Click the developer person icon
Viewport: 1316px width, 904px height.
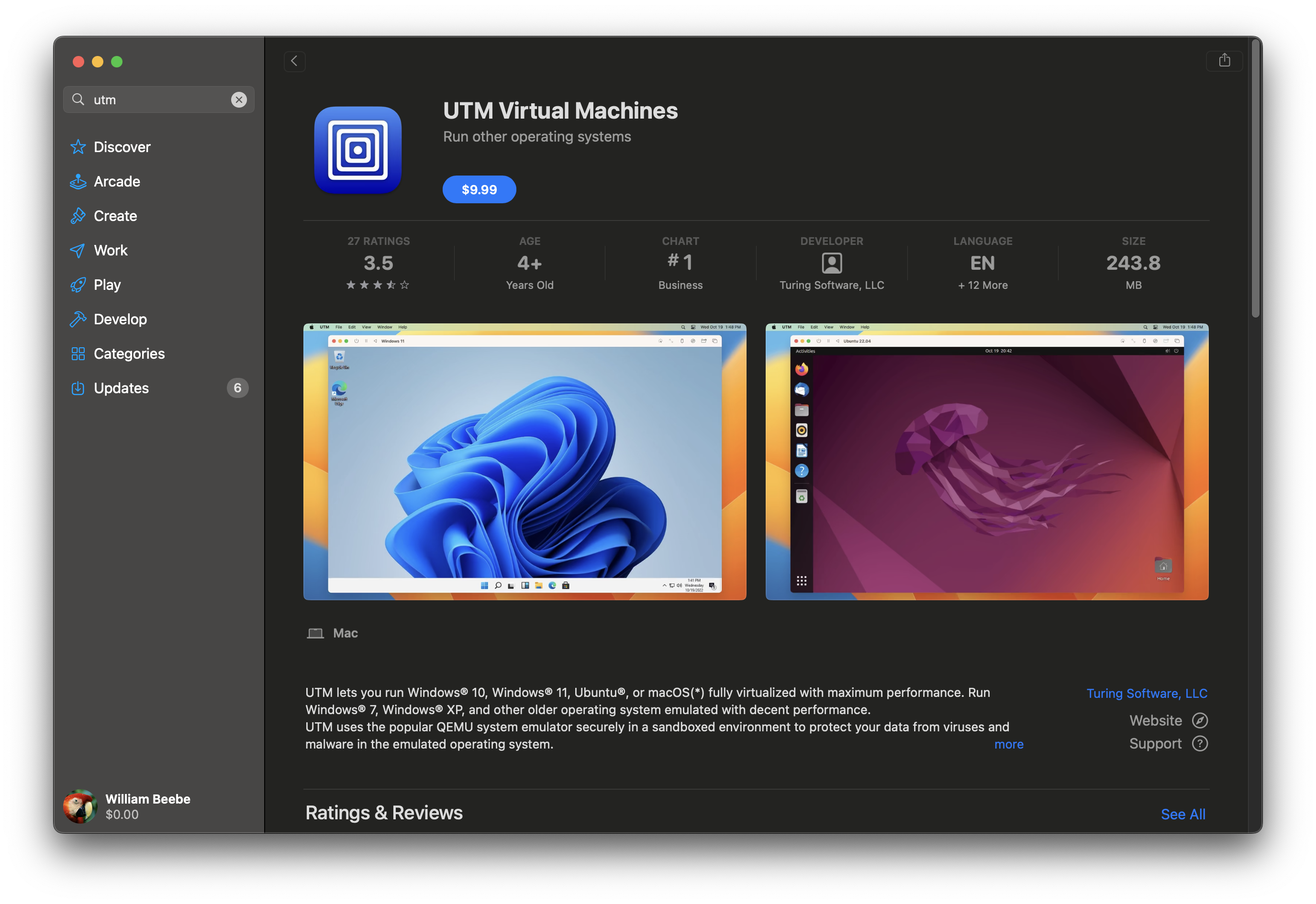[831, 263]
